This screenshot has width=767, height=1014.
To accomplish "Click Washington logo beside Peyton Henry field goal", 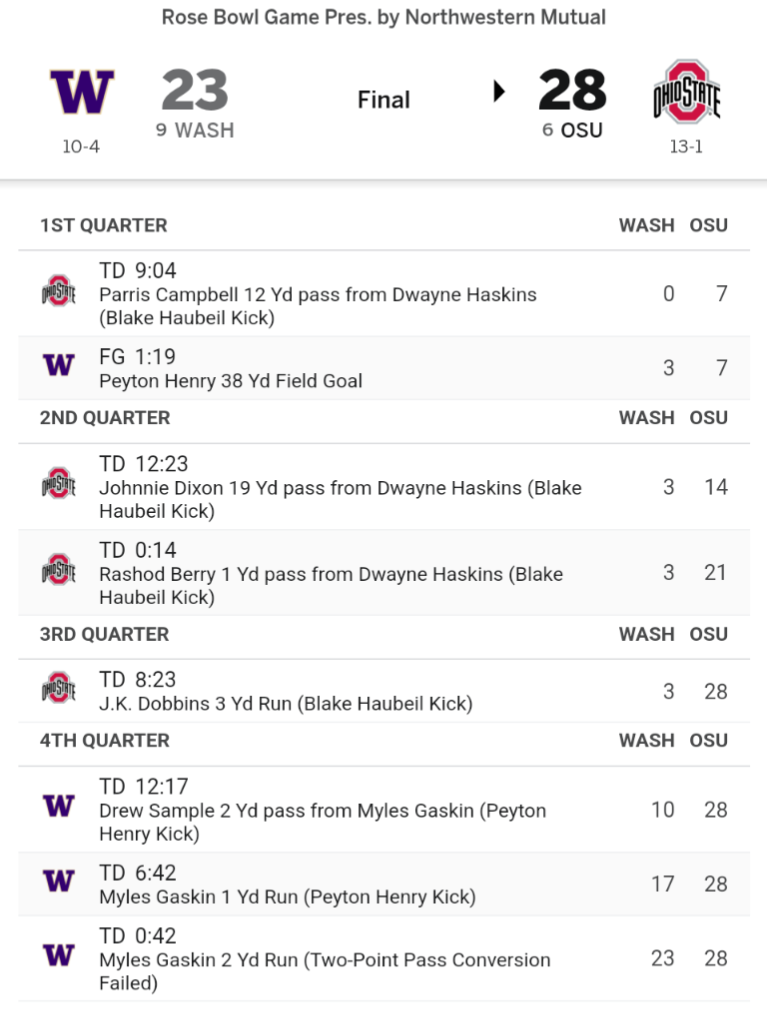I will 58,367.
